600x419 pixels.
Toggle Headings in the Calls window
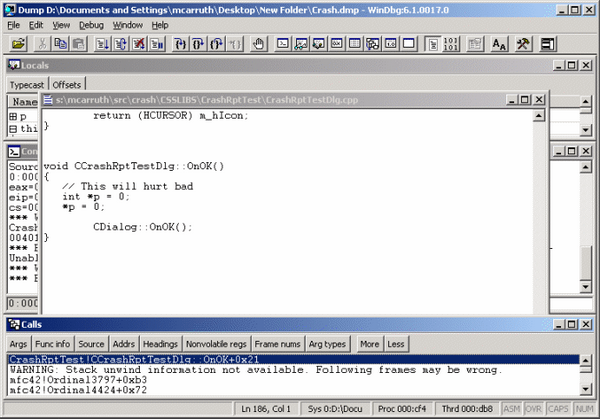(160, 344)
